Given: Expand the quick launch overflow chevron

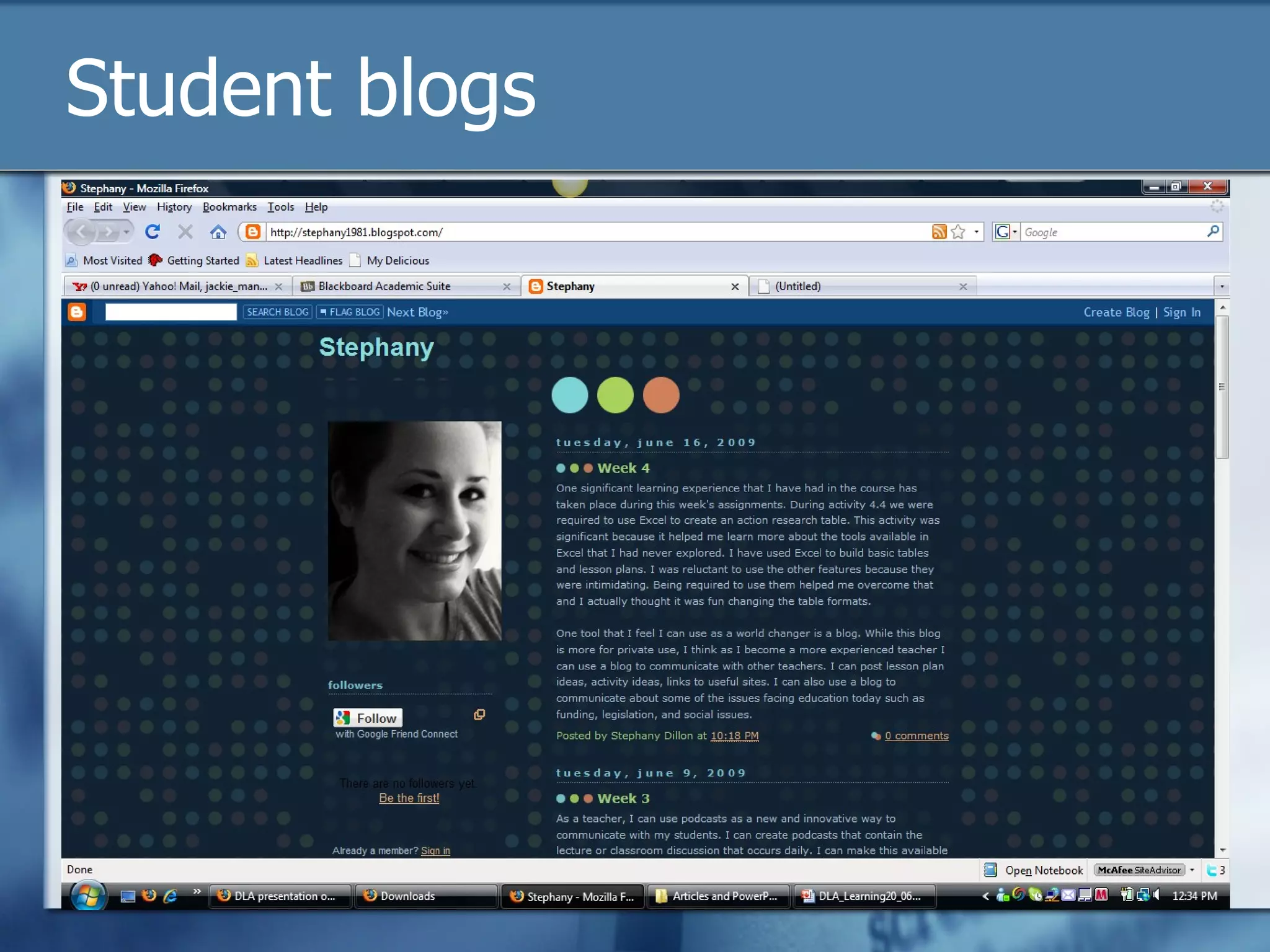Looking at the screenshot, I should pyautogui.click(x=197, y=891).
